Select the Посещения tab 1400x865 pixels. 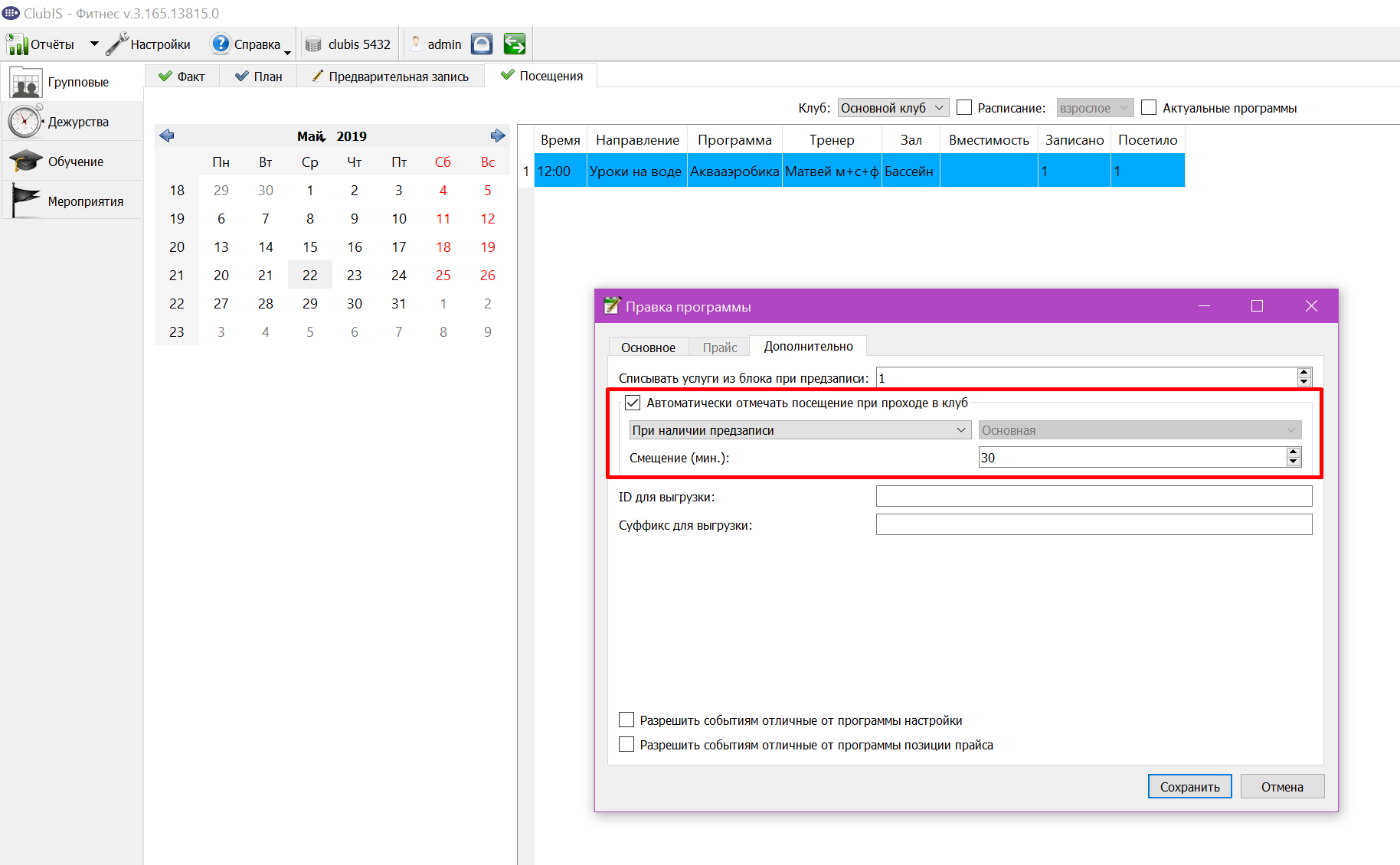541,76
